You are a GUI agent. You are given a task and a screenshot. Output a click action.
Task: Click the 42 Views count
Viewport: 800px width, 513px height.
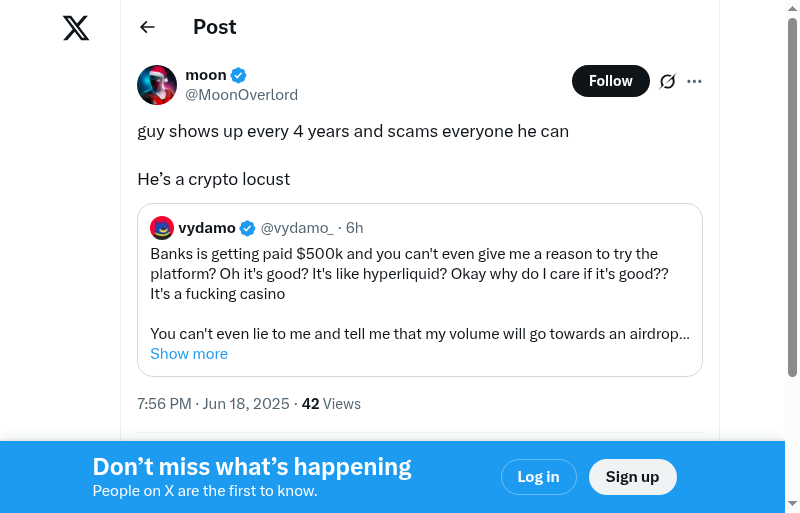[331, 404]
